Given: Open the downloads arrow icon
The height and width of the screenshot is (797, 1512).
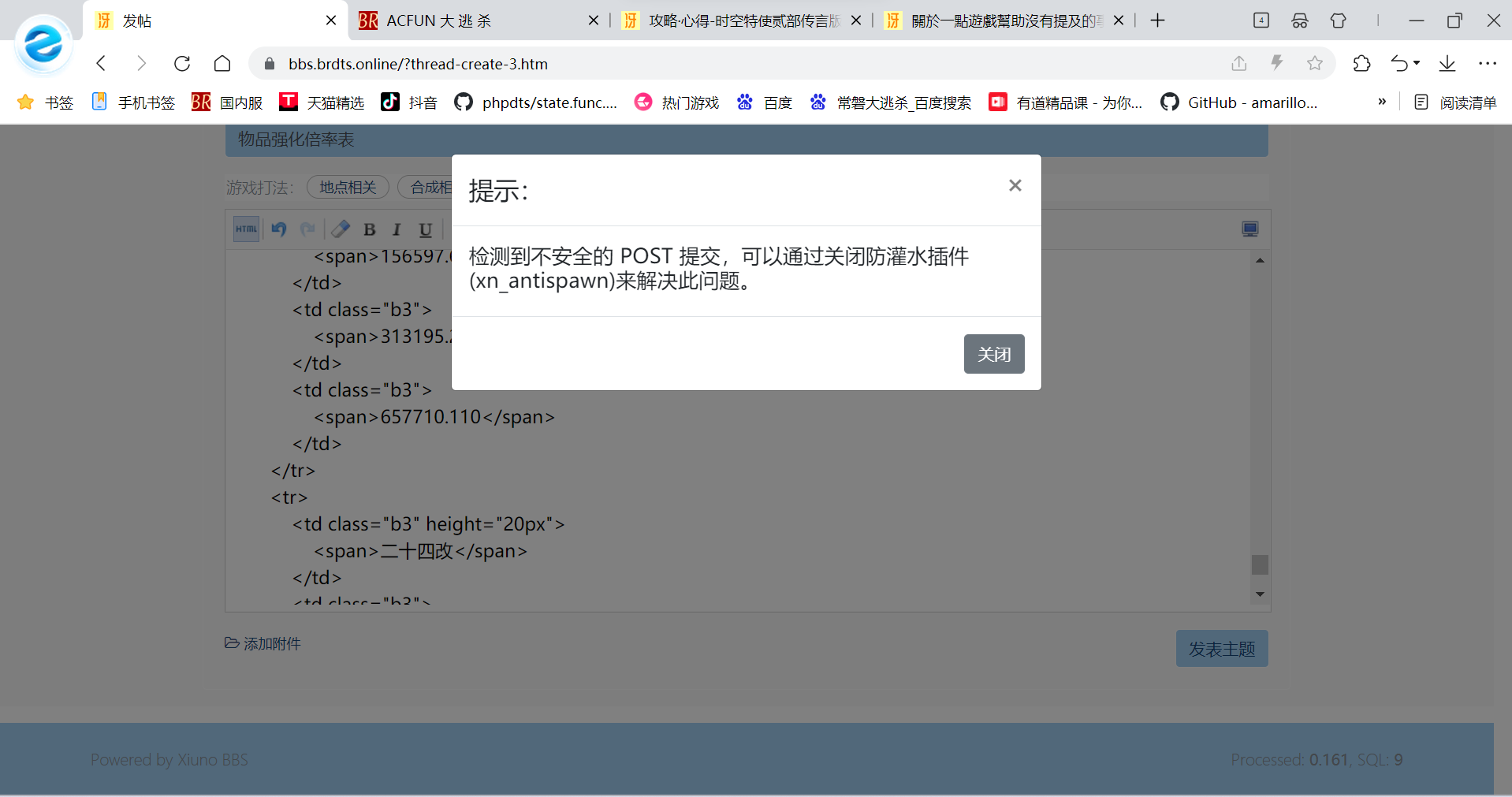Looking at the screenshot, I should 1447,64.
